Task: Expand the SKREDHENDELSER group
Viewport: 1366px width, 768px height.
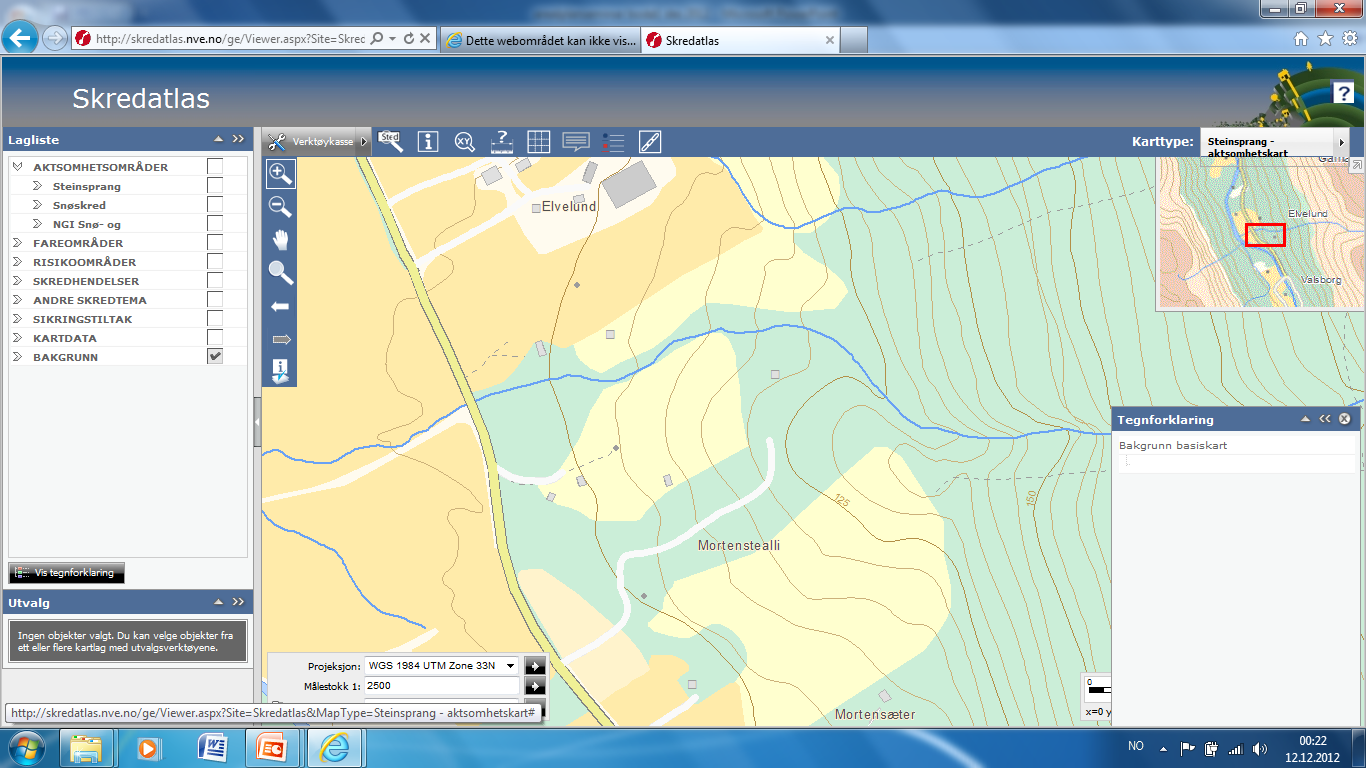Action: point(18,281)
